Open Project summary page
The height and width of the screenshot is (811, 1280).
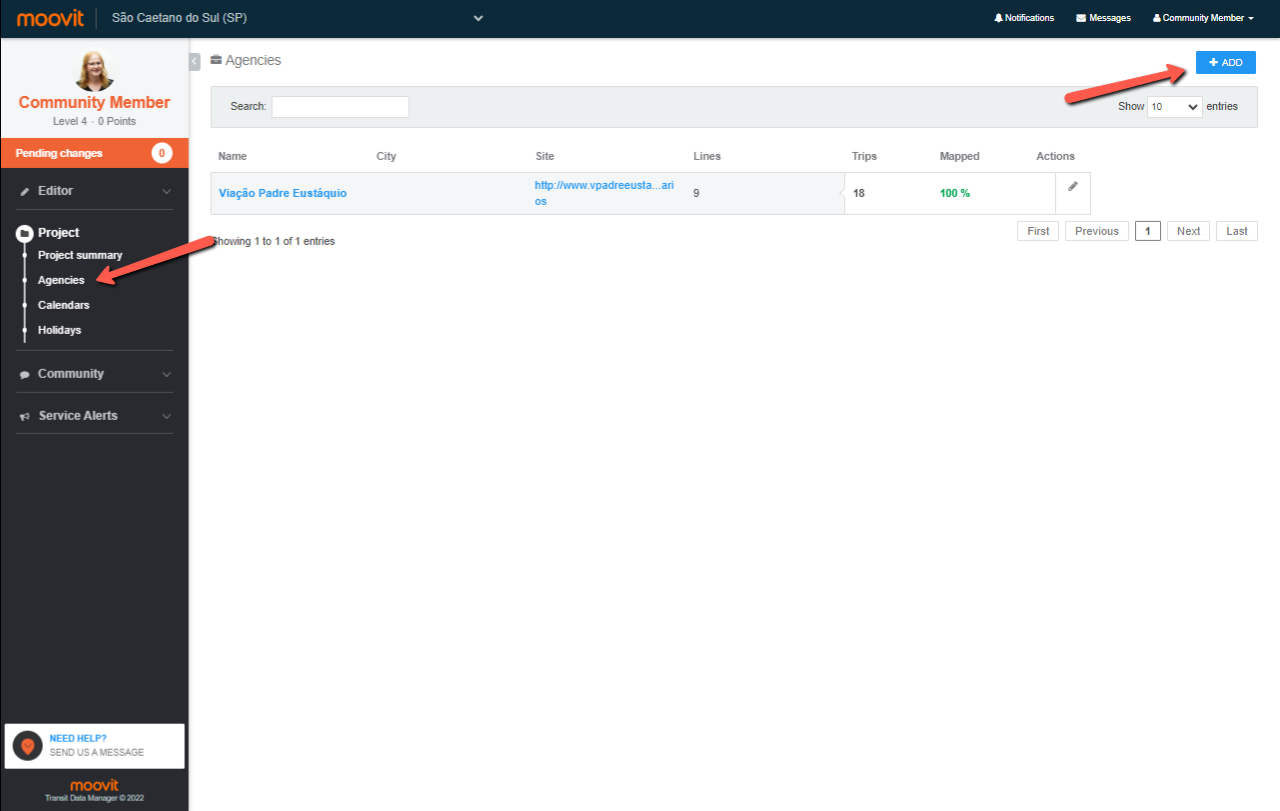[80, 255]
